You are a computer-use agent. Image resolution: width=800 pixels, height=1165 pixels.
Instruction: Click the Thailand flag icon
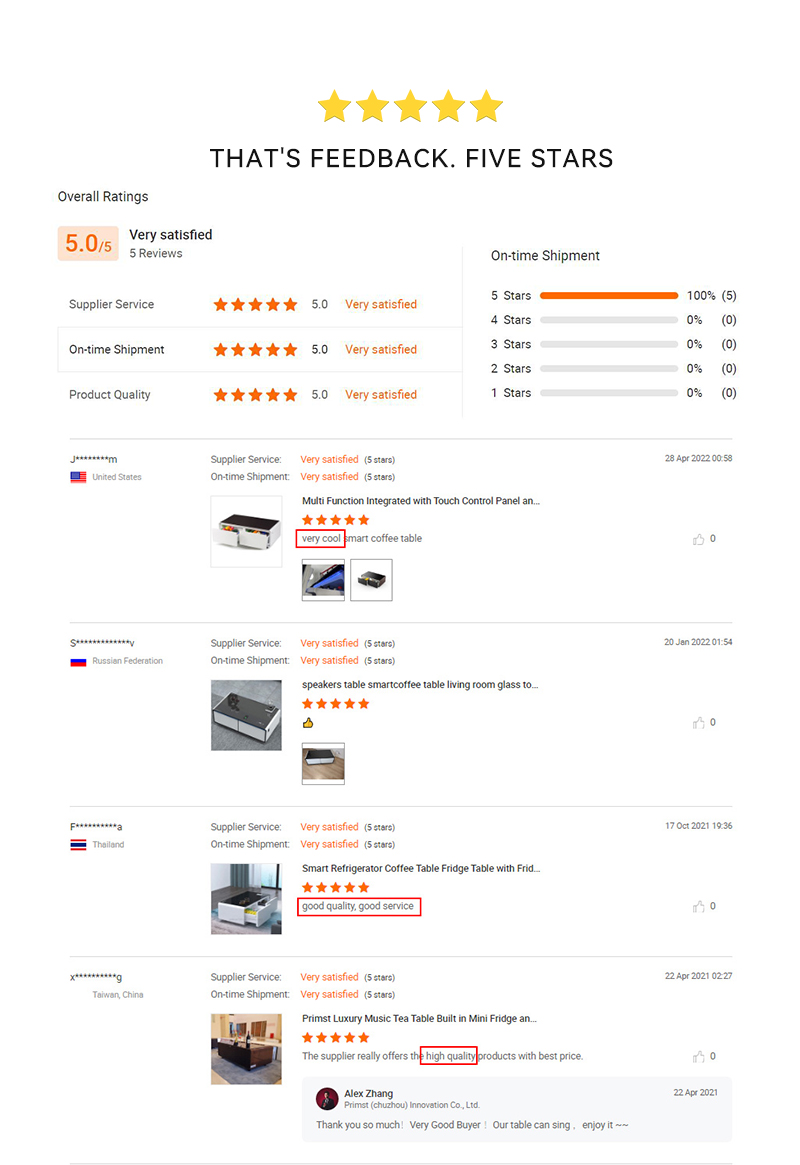point(78,845)
